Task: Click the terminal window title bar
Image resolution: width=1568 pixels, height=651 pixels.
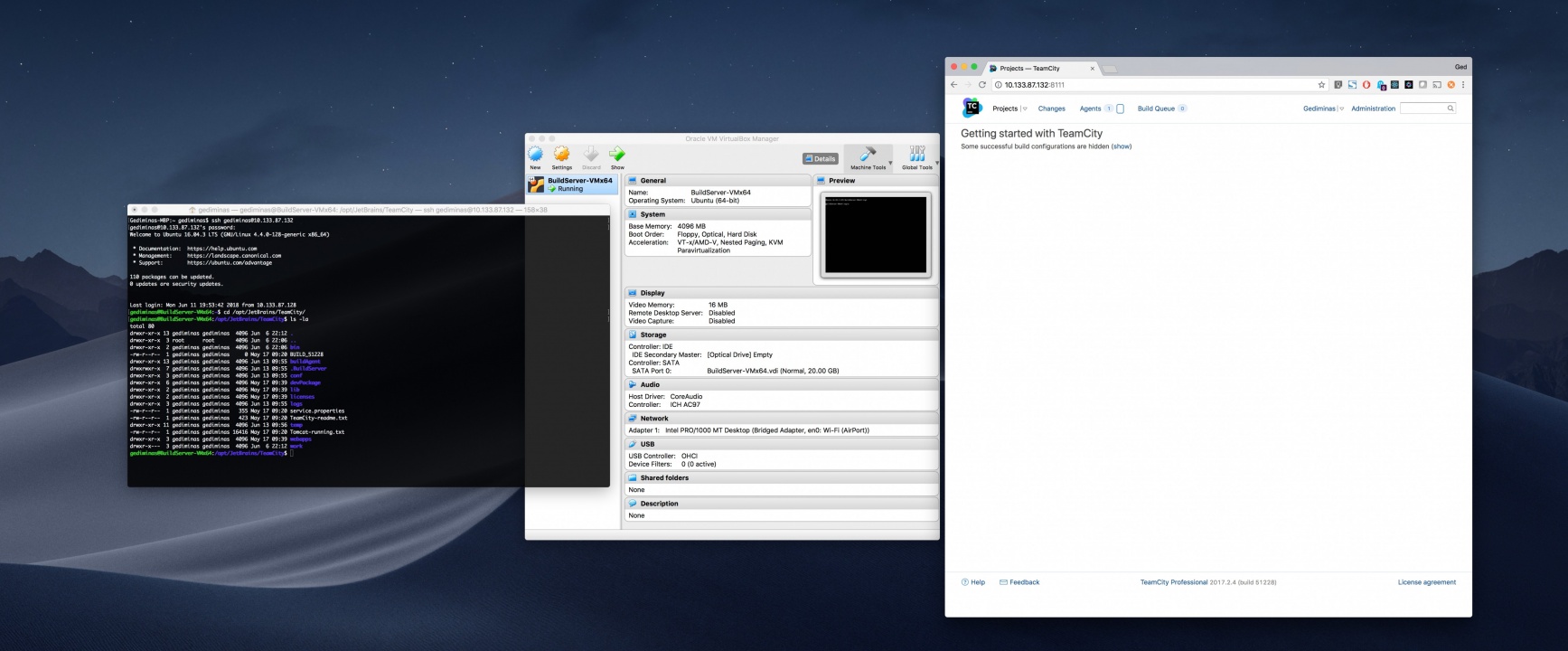Action: point(369,210)
